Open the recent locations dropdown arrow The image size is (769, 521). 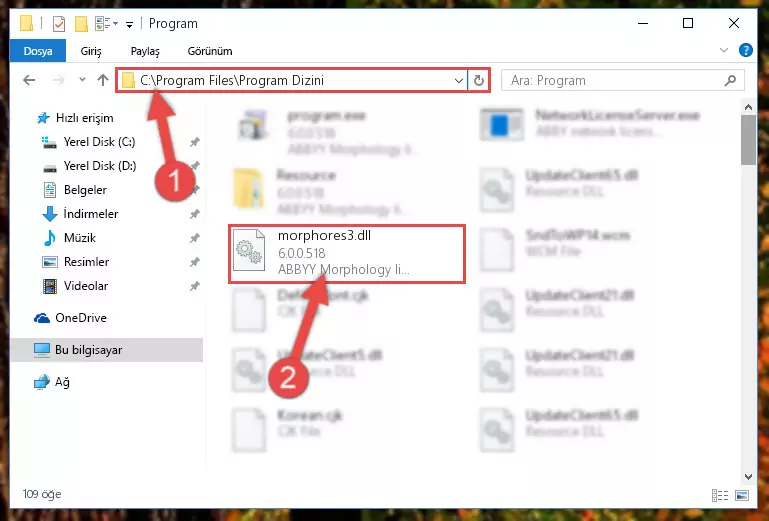click(82, 79)
